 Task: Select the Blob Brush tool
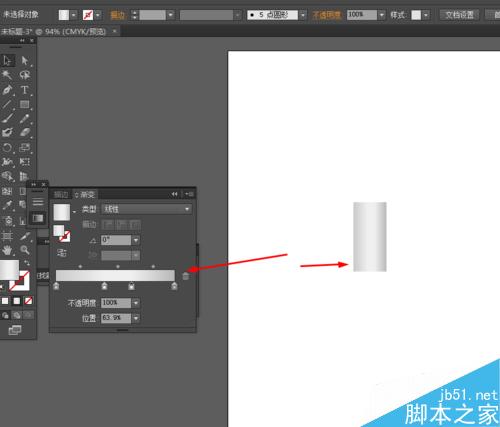coord(7,133)
